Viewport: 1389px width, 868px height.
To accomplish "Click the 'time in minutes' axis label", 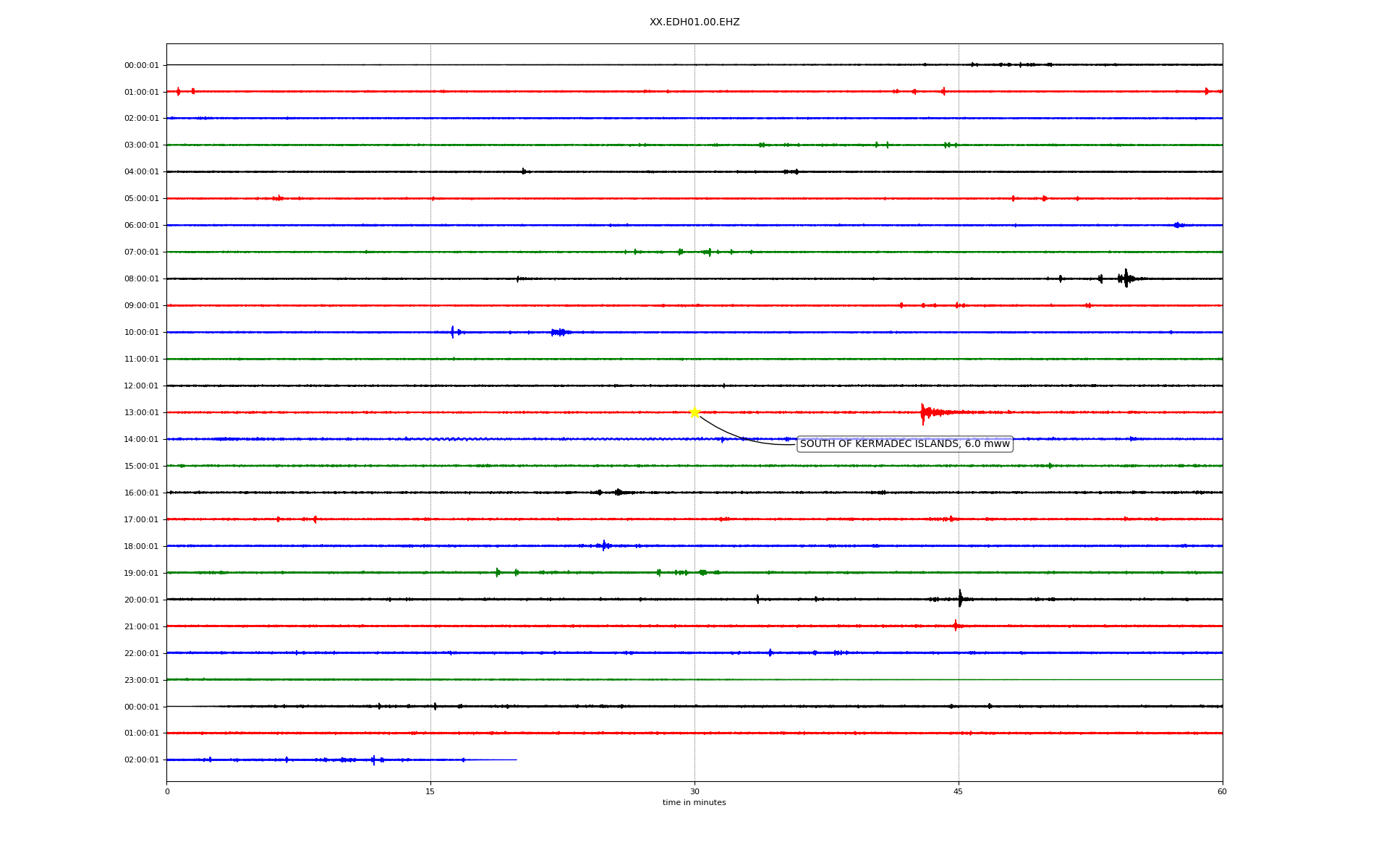I will (694, 803).
